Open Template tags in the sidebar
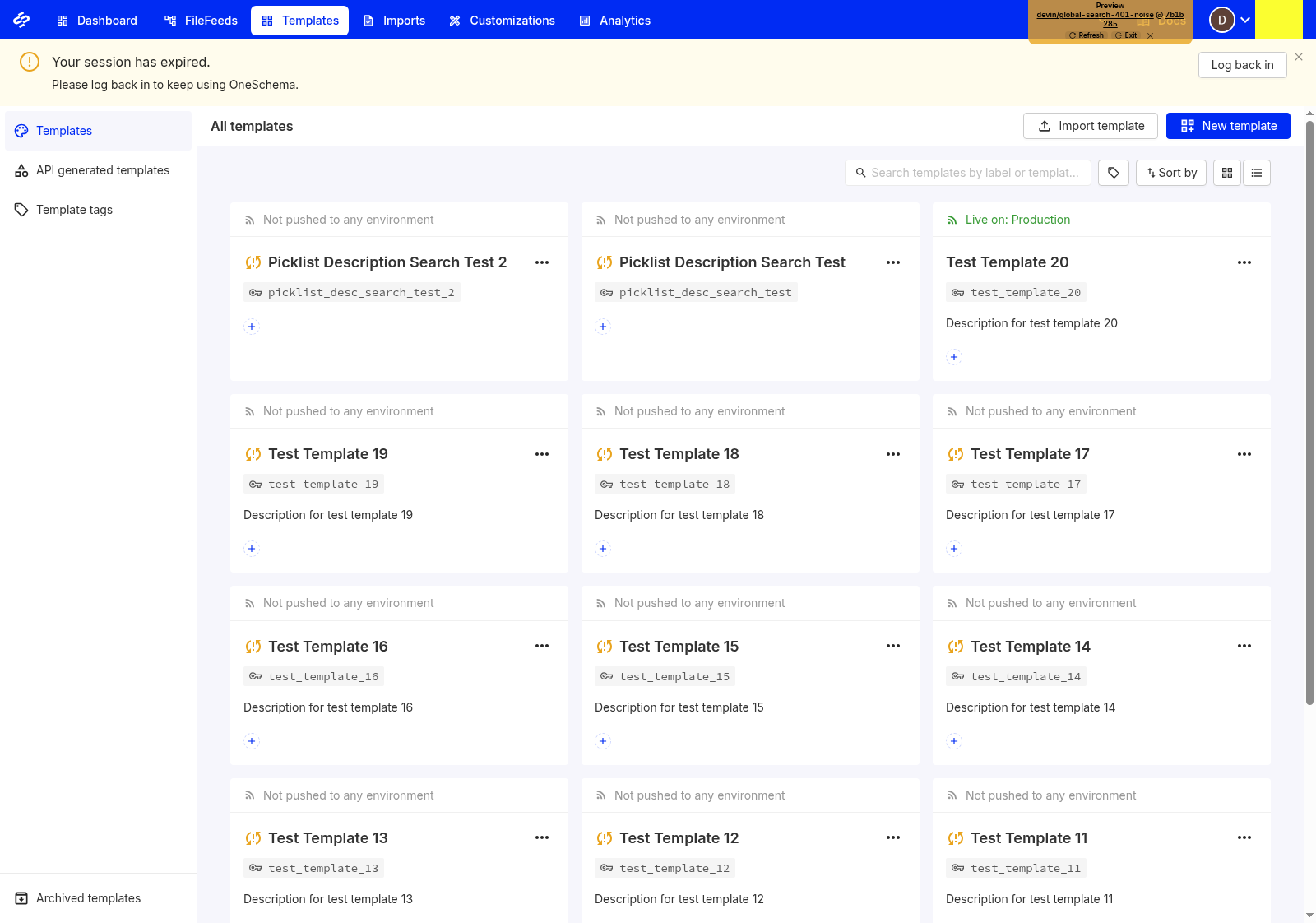 (98, 210)
